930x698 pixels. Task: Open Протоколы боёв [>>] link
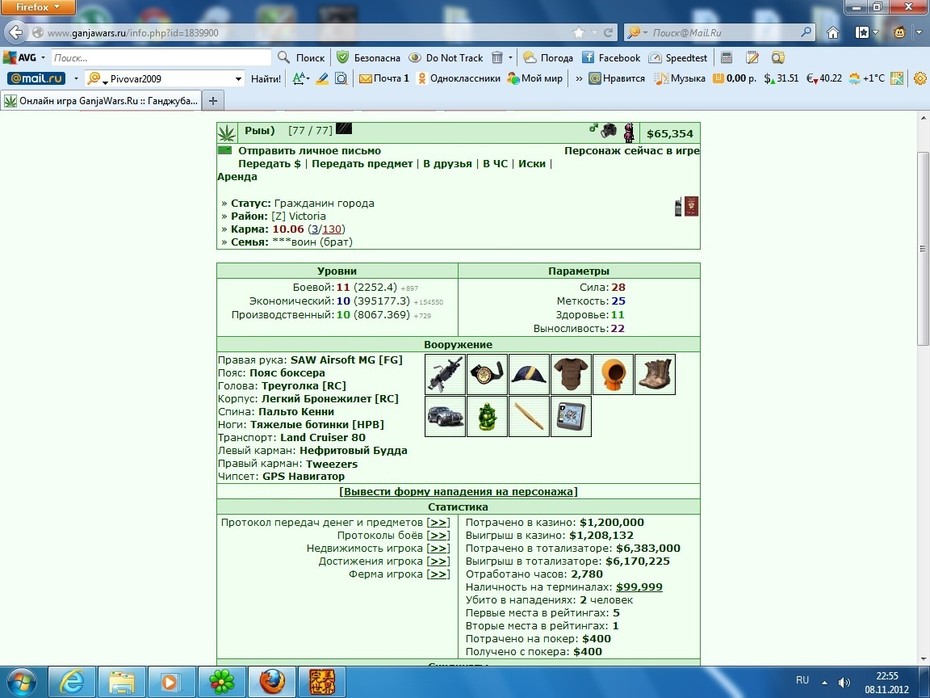pyautogui.click(x=438, y=536)
